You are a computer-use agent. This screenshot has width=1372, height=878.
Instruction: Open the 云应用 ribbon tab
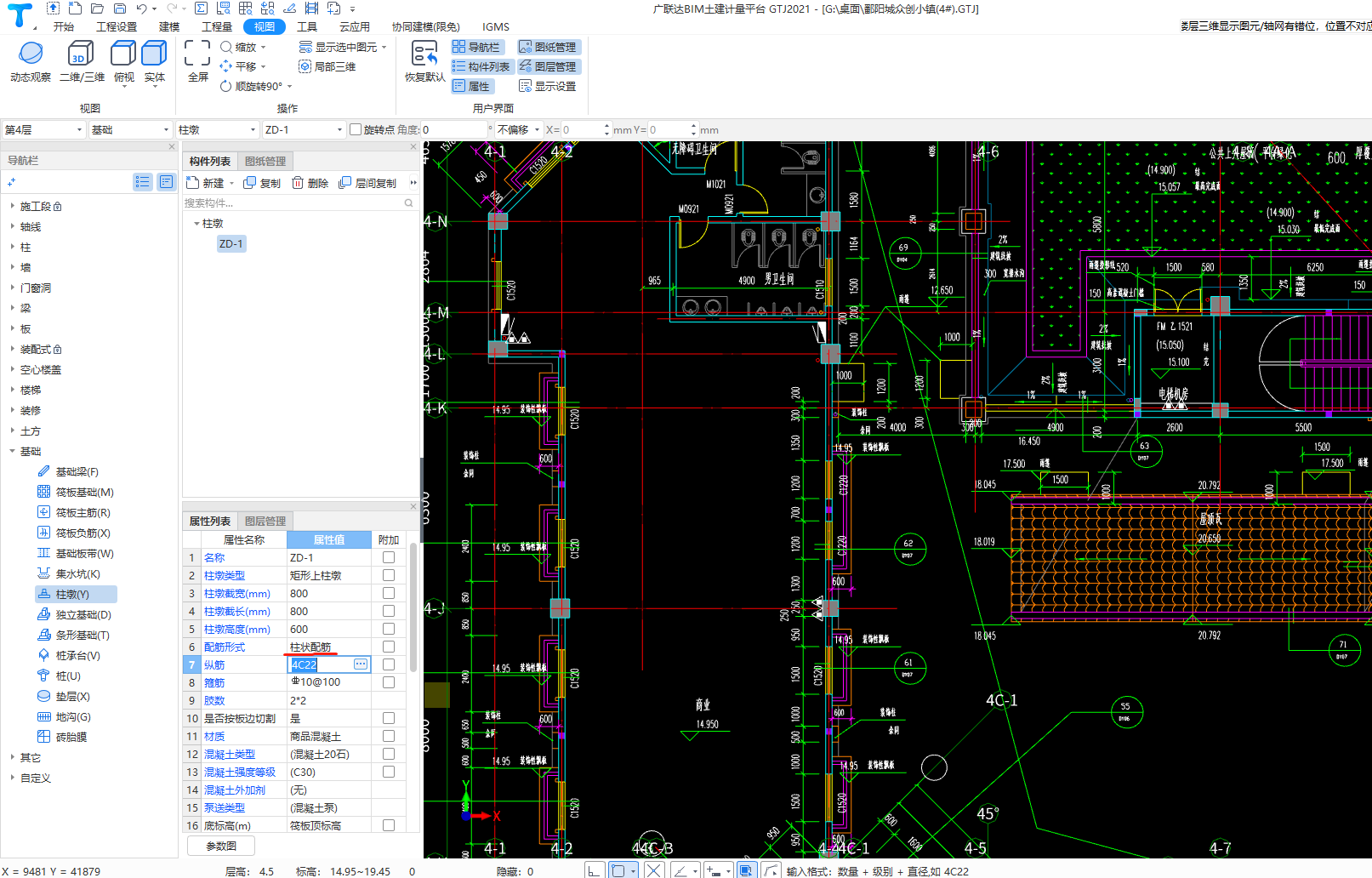[355, 26]
